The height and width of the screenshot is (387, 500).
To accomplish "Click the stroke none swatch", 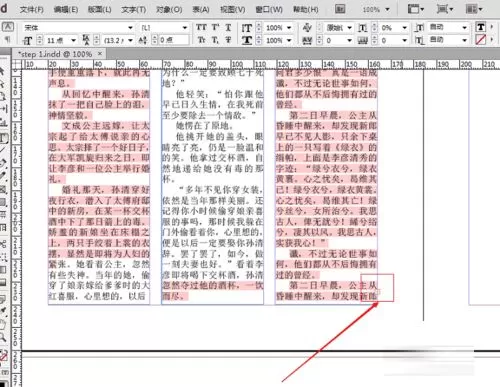I will 481,40.
